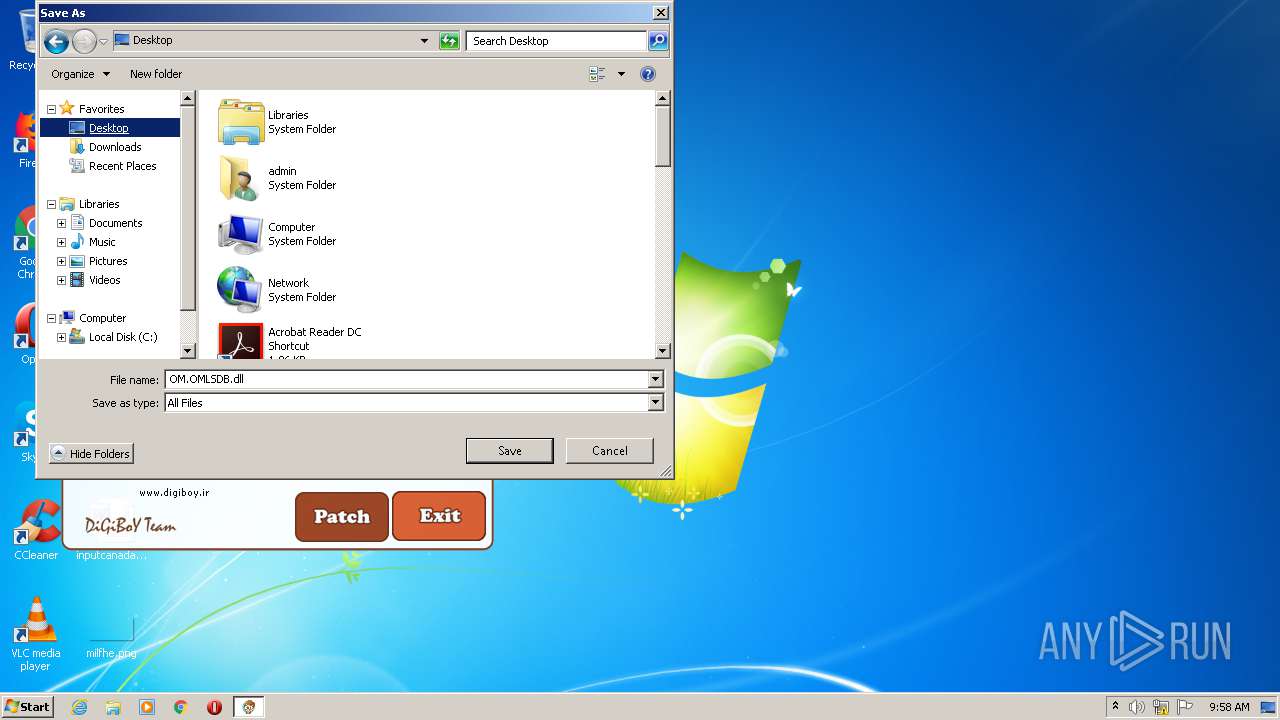Select Desktop in Favorites
The width and height of the screenshot is (1280, 720).
(x=108, y=128)
